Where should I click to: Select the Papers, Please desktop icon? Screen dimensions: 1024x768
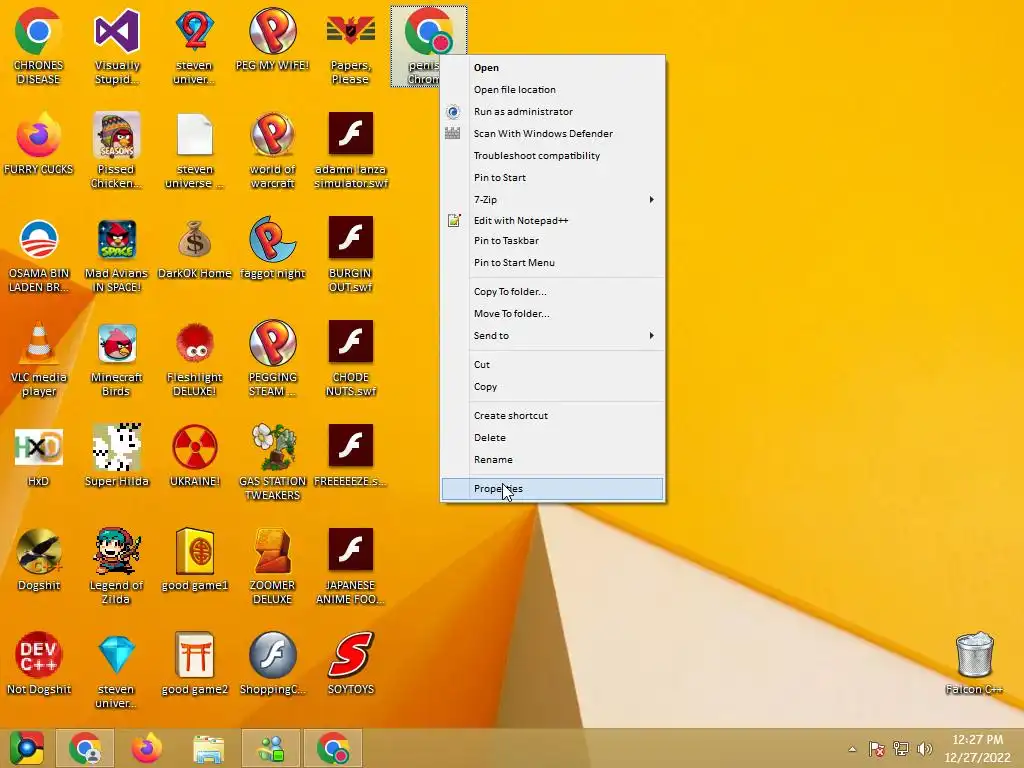point(351,47)
